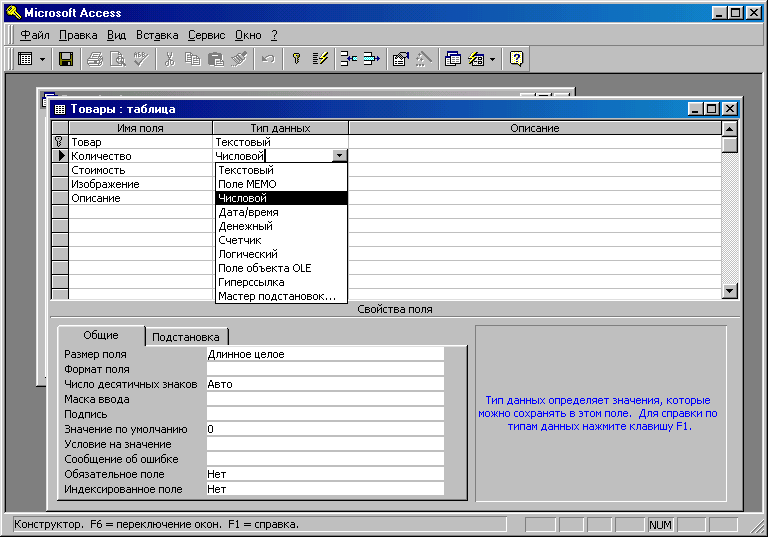Choose Дата/время data type
768x537 pixels.
click(x=281, y=212)
